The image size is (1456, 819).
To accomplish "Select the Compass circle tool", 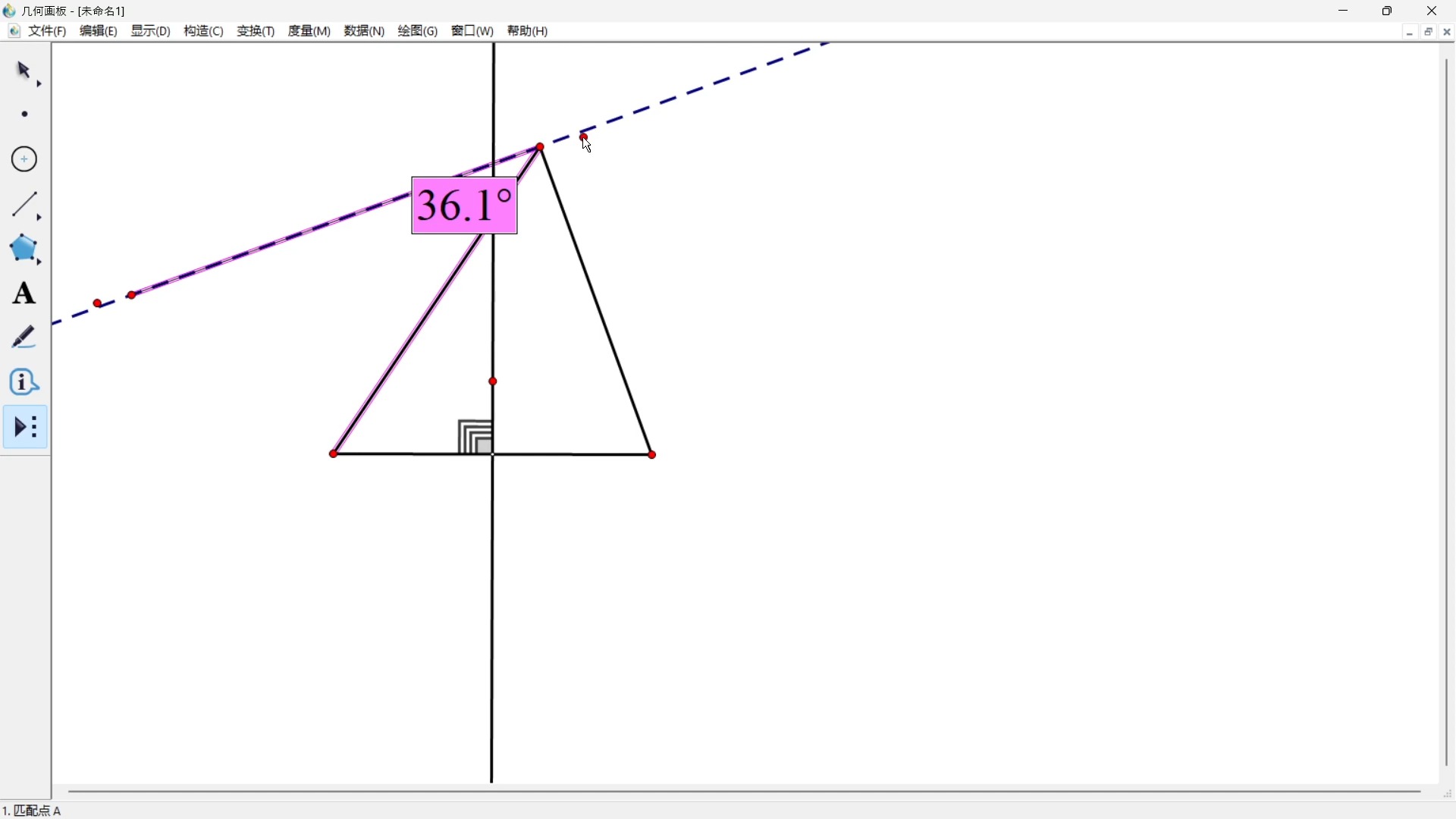I will tap(24, 159).
